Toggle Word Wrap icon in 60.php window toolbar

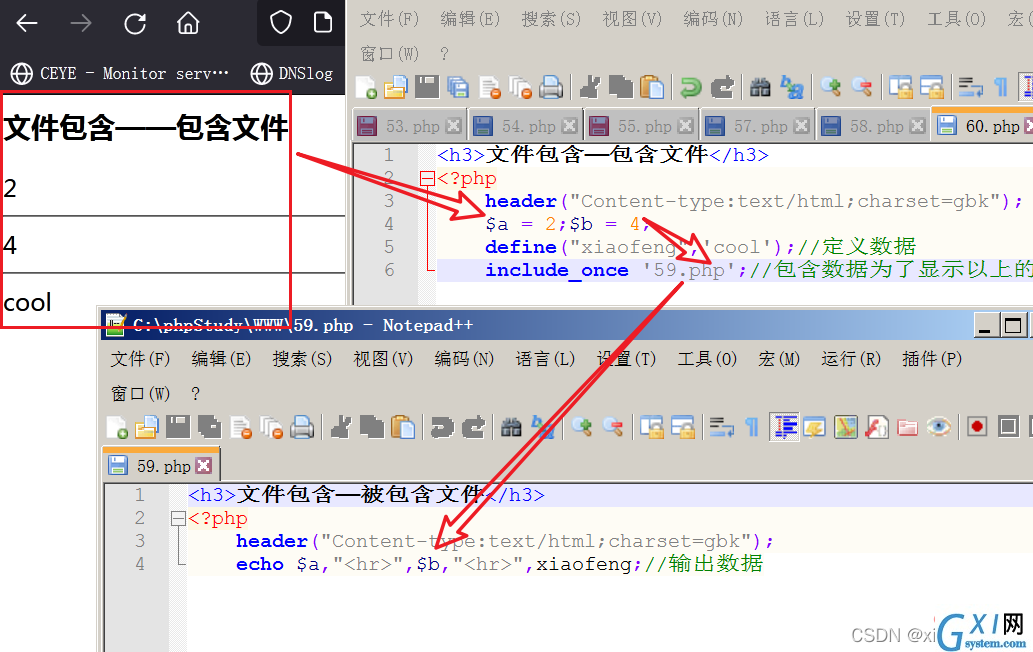tap(970, 88)
